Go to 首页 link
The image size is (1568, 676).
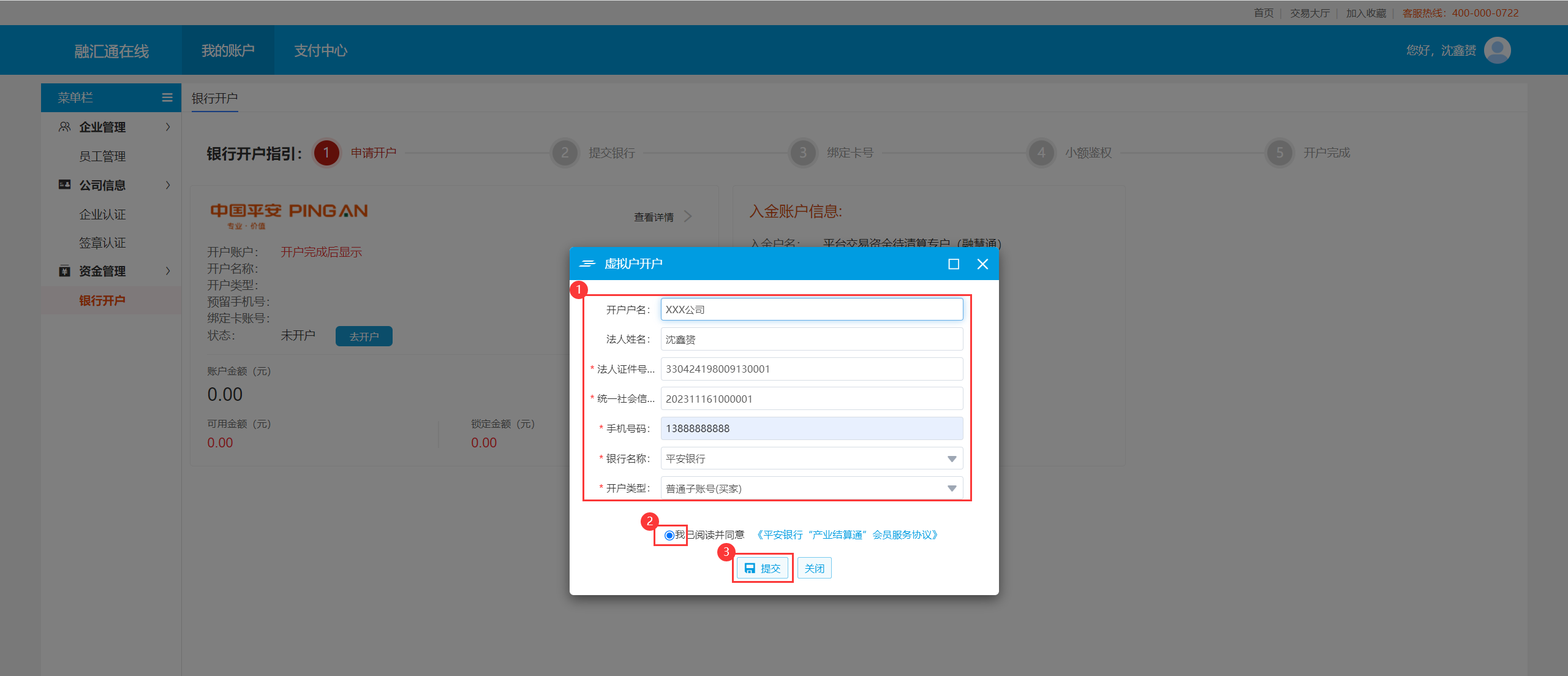1263,13
